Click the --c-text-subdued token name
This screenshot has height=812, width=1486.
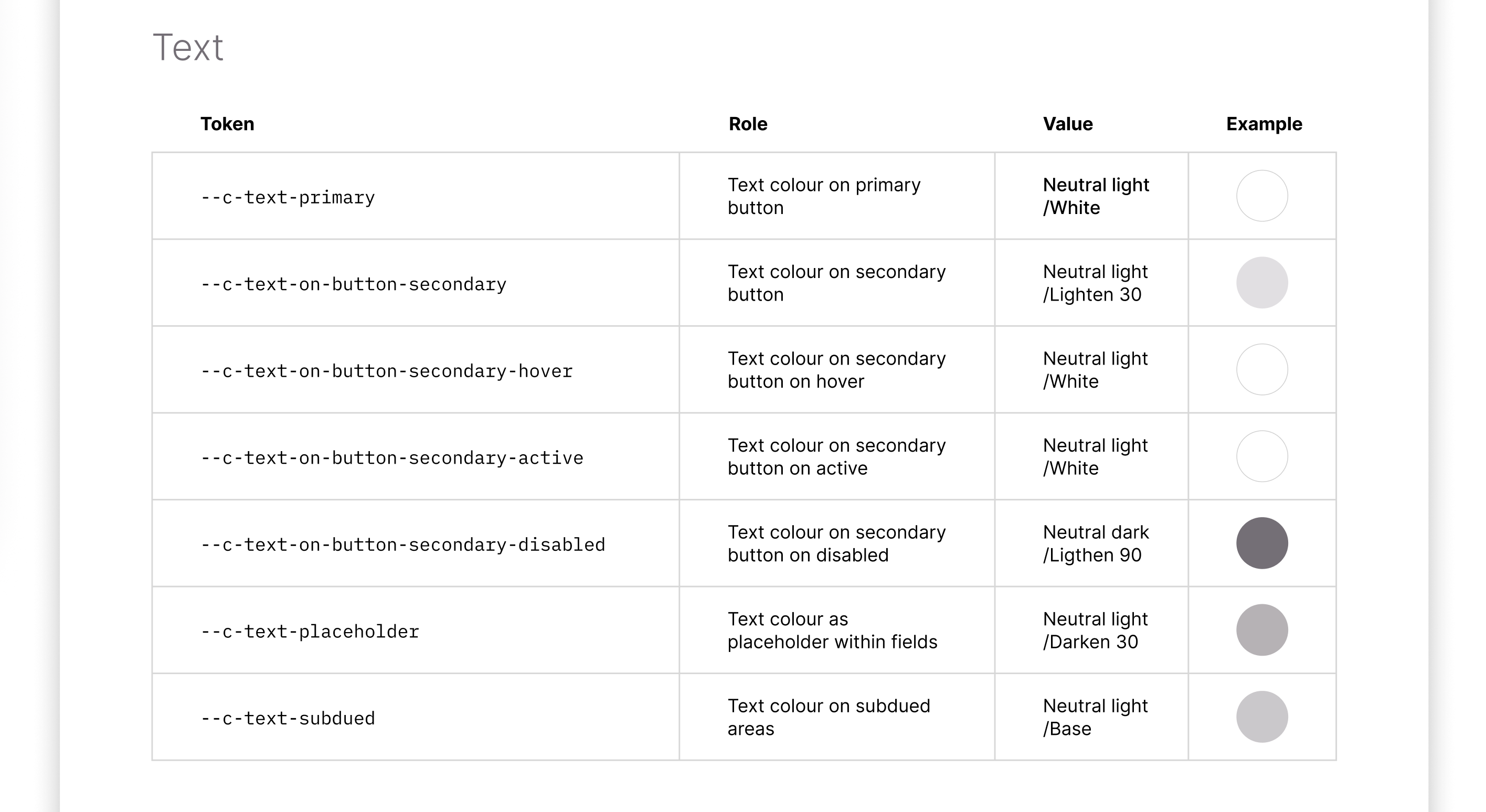coord(287,719)
